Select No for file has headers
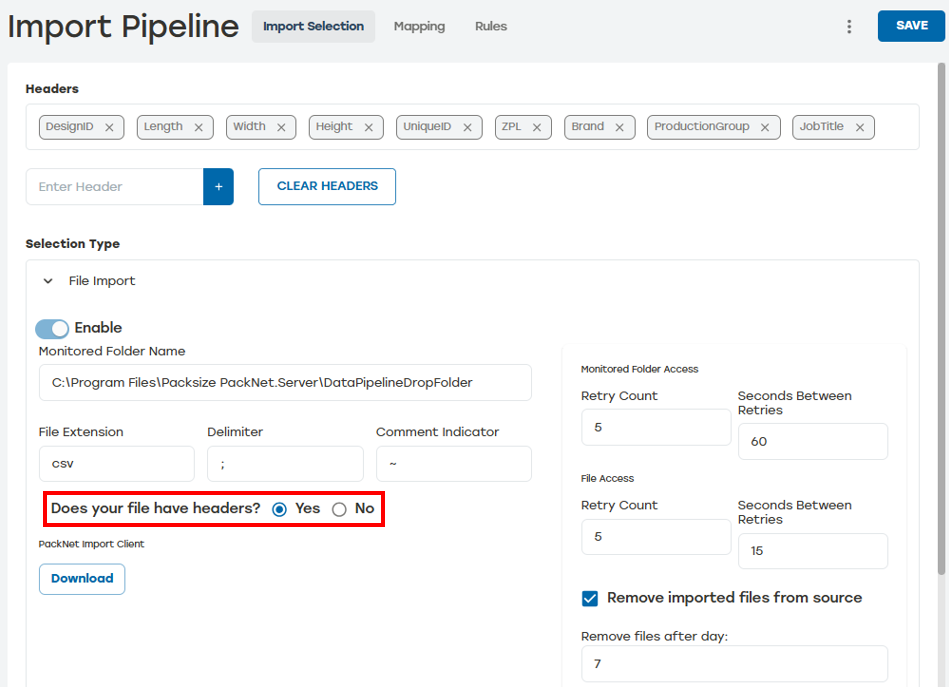This screenshot has height=687, width=949. point(339,510)
